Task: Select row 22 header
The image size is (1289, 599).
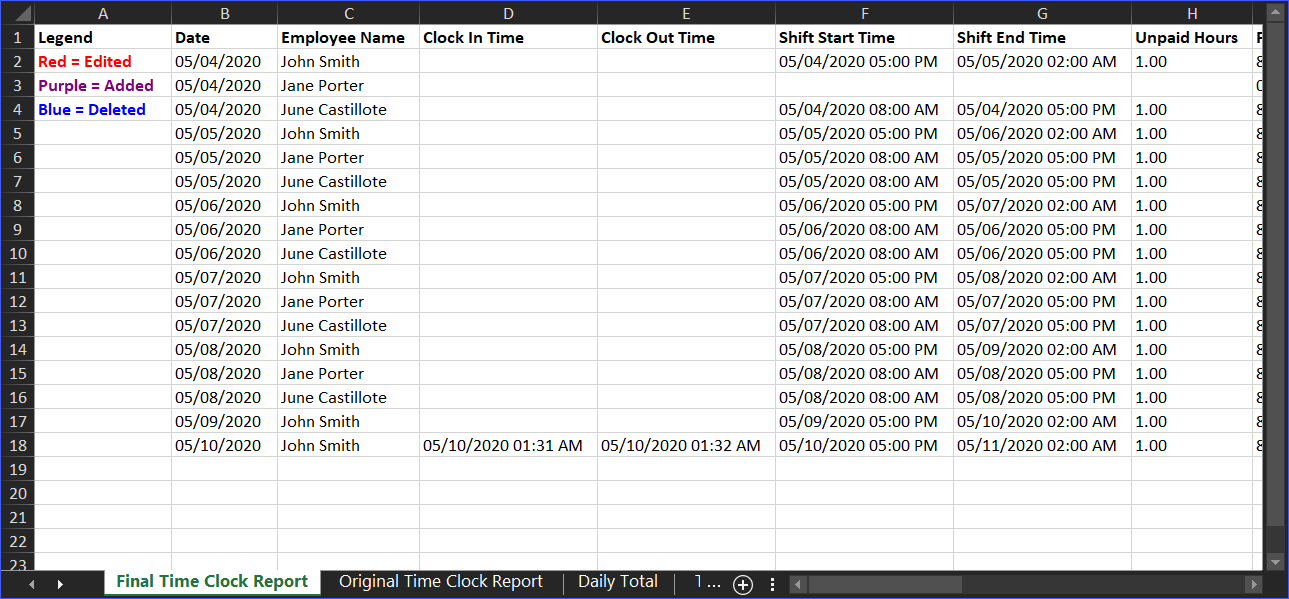Action: click(18, 542)
